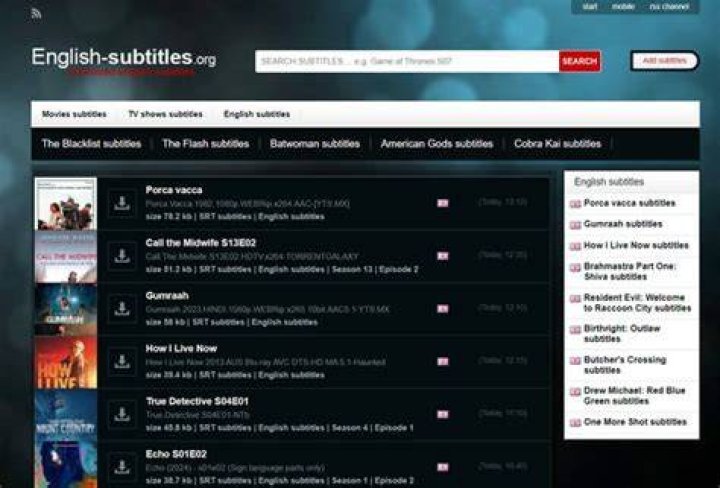This screenshot has height=488, width=720.
Task: Open Butcher's Crossing subtitles link
Action: pyautogui.click(x=625, y=365)
